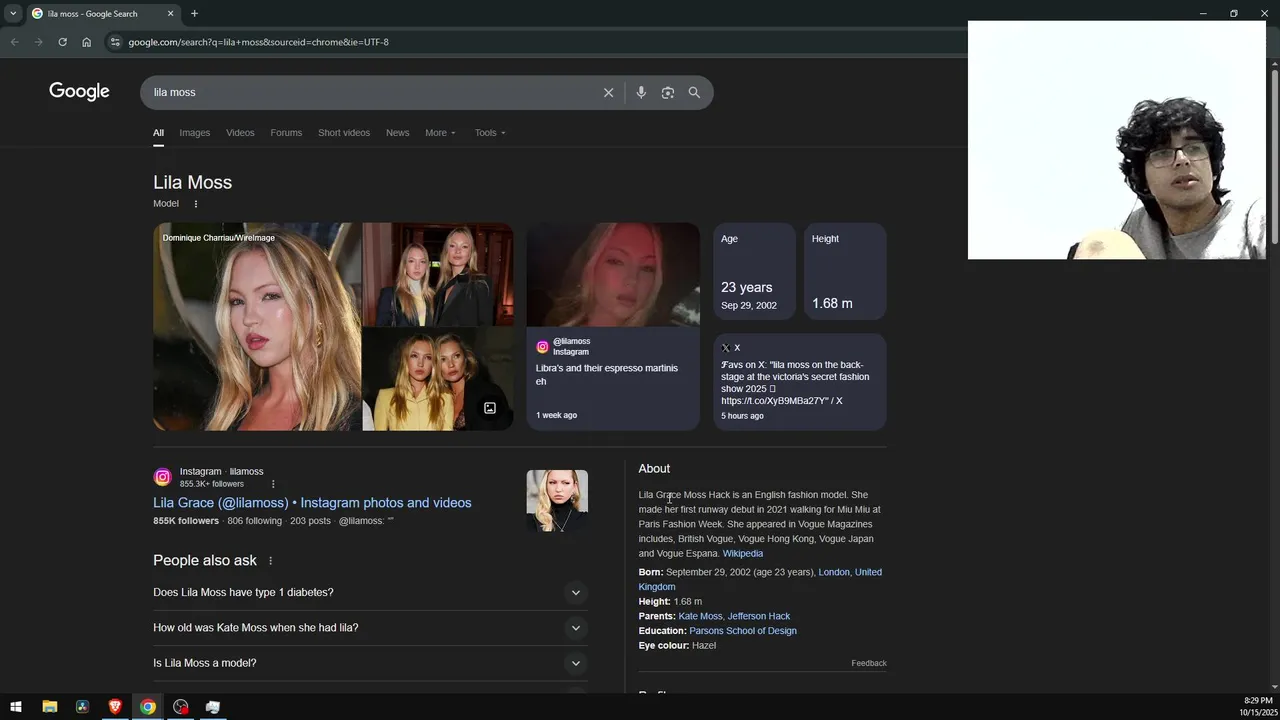Open the photo of two women in dark coats

pos(438,274)
